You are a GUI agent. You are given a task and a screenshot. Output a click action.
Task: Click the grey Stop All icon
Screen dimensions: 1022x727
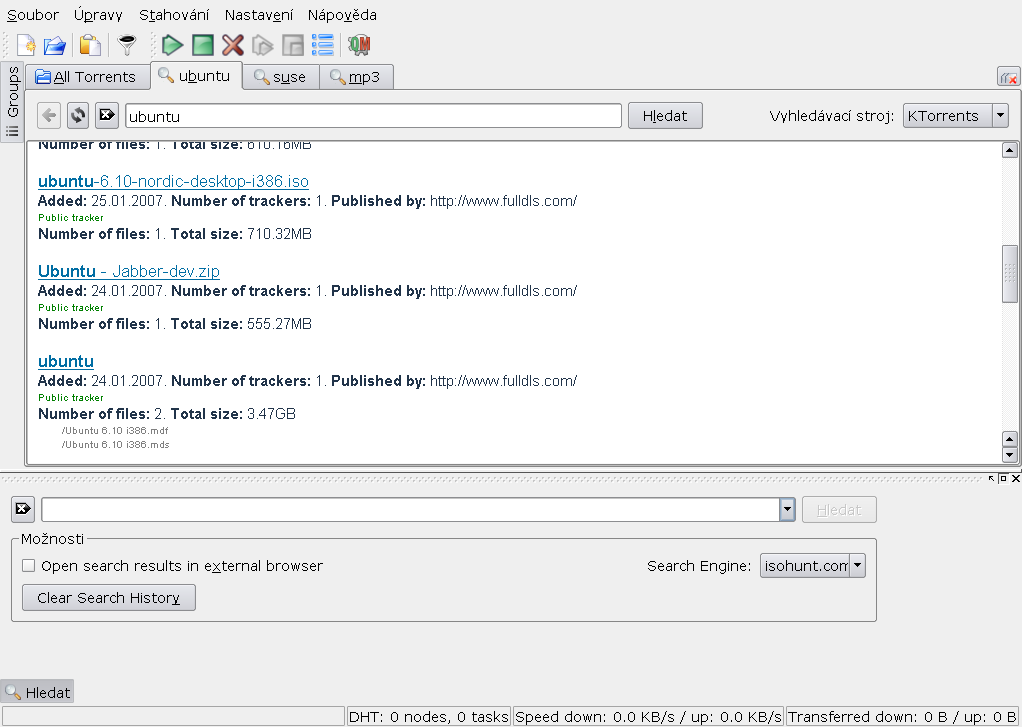tap(293, 45)
